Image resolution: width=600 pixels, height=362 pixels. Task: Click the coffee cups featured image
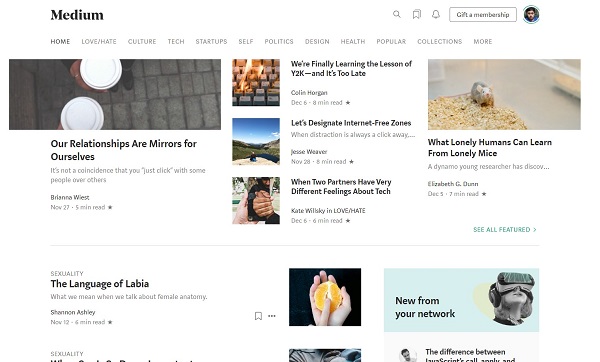pos(115,94)
